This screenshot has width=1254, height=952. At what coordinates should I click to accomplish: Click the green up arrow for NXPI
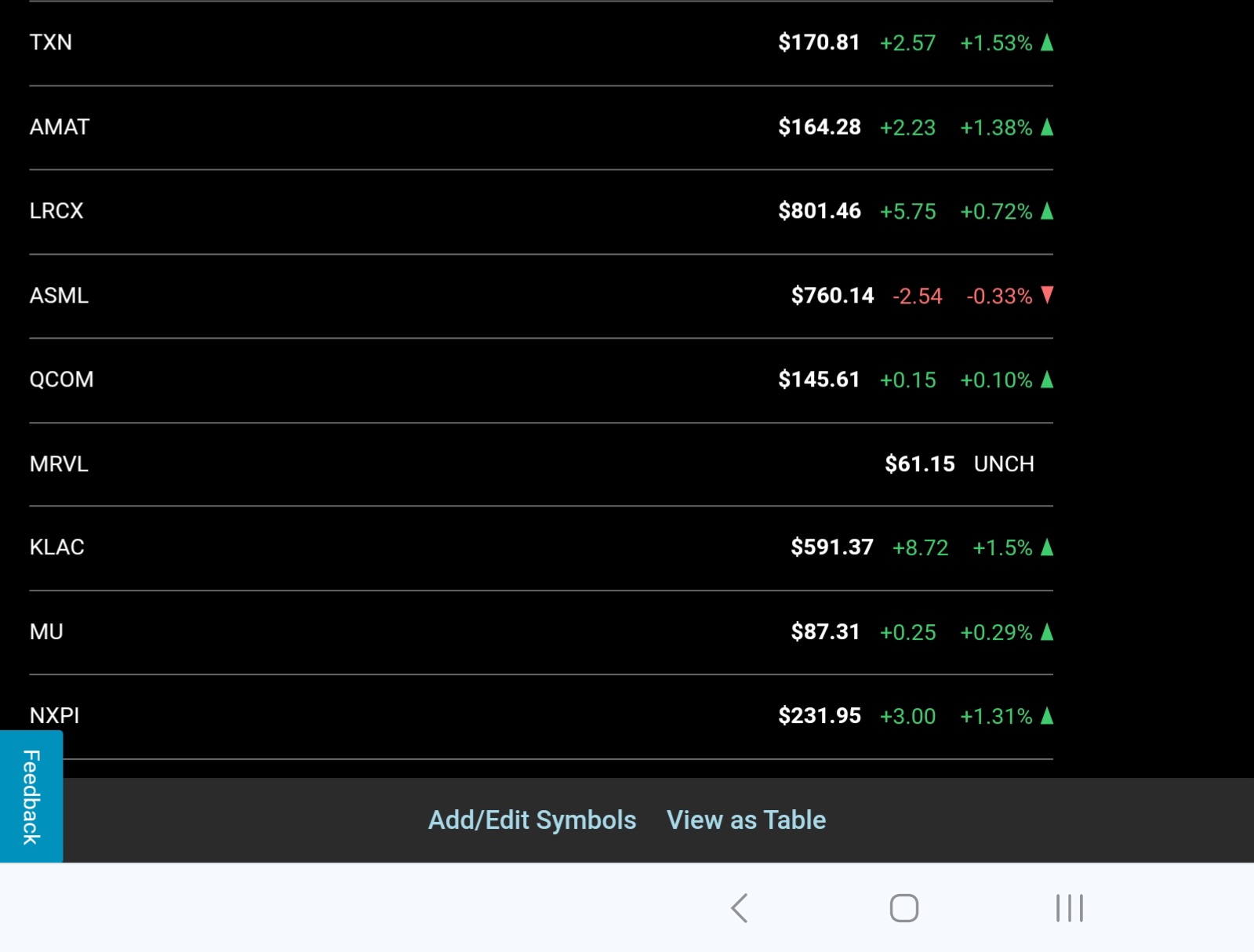[1047, 716]
